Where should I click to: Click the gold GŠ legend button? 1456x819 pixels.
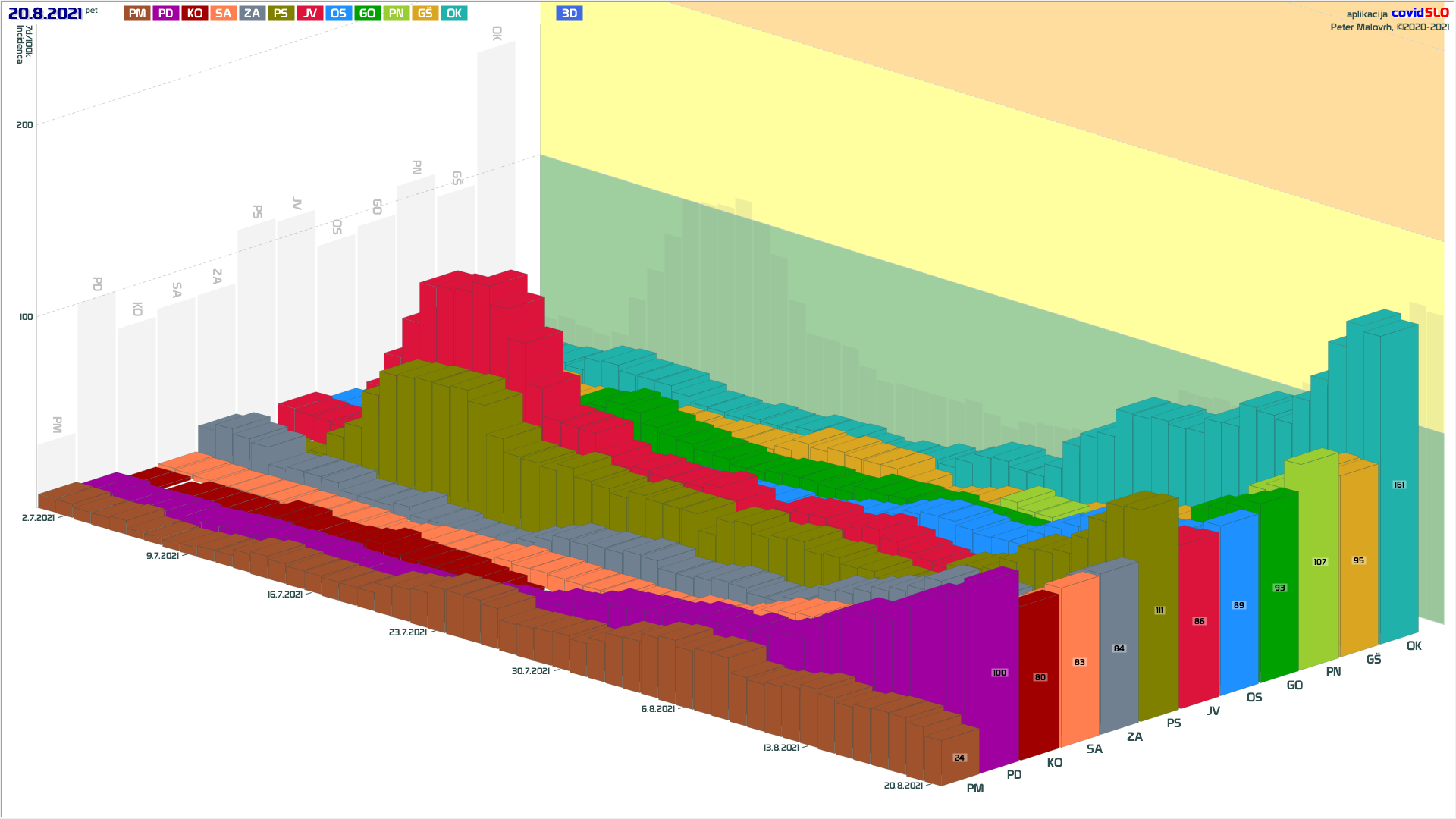tap(425, 14)
